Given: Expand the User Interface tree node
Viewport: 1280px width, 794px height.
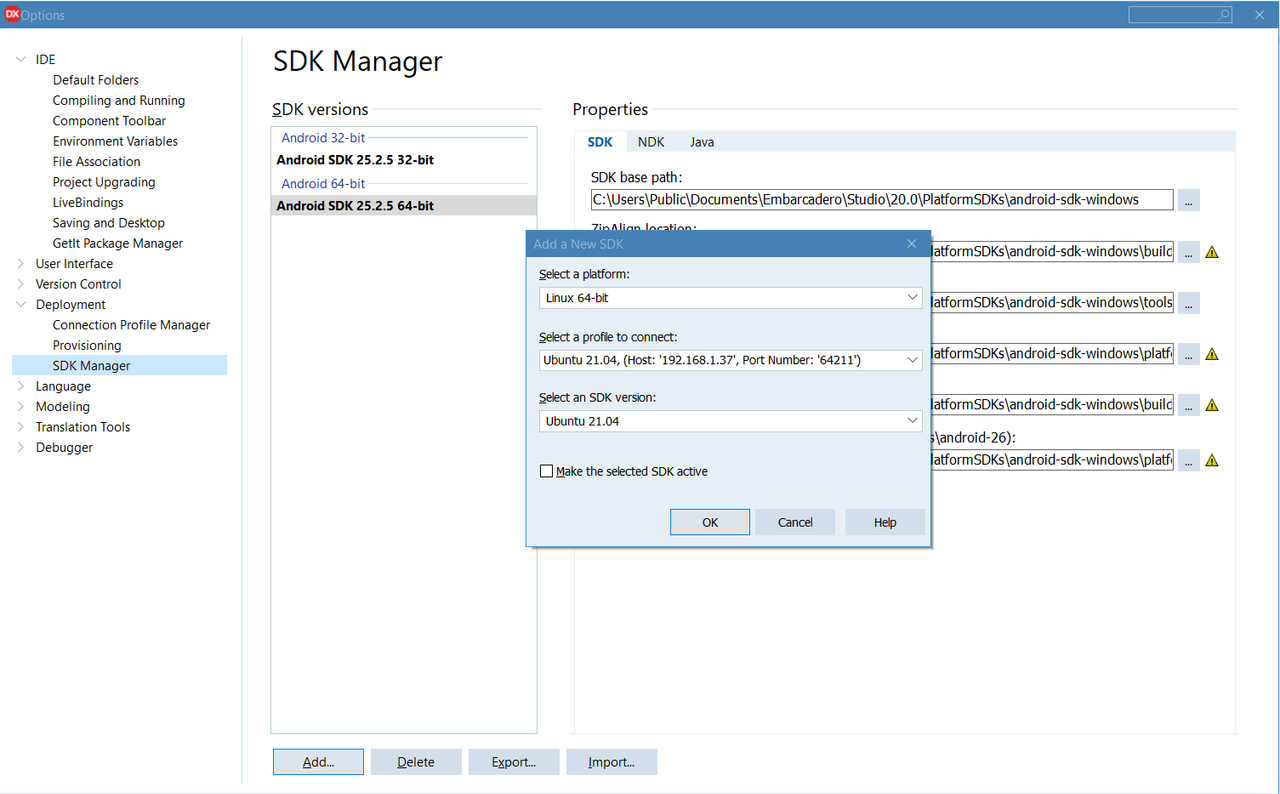Looking at the screenshot, I should tap(21, 264).
